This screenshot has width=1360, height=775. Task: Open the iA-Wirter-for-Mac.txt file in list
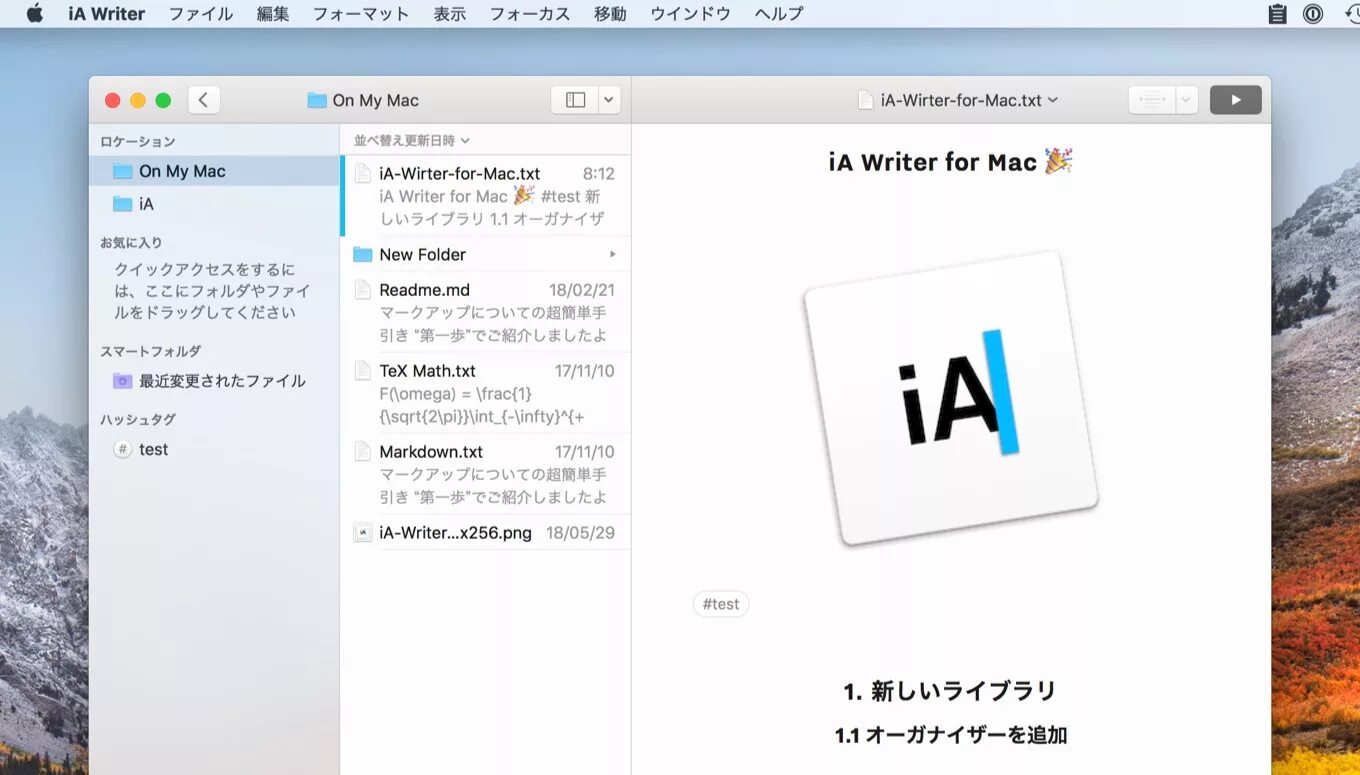point(486,195)
